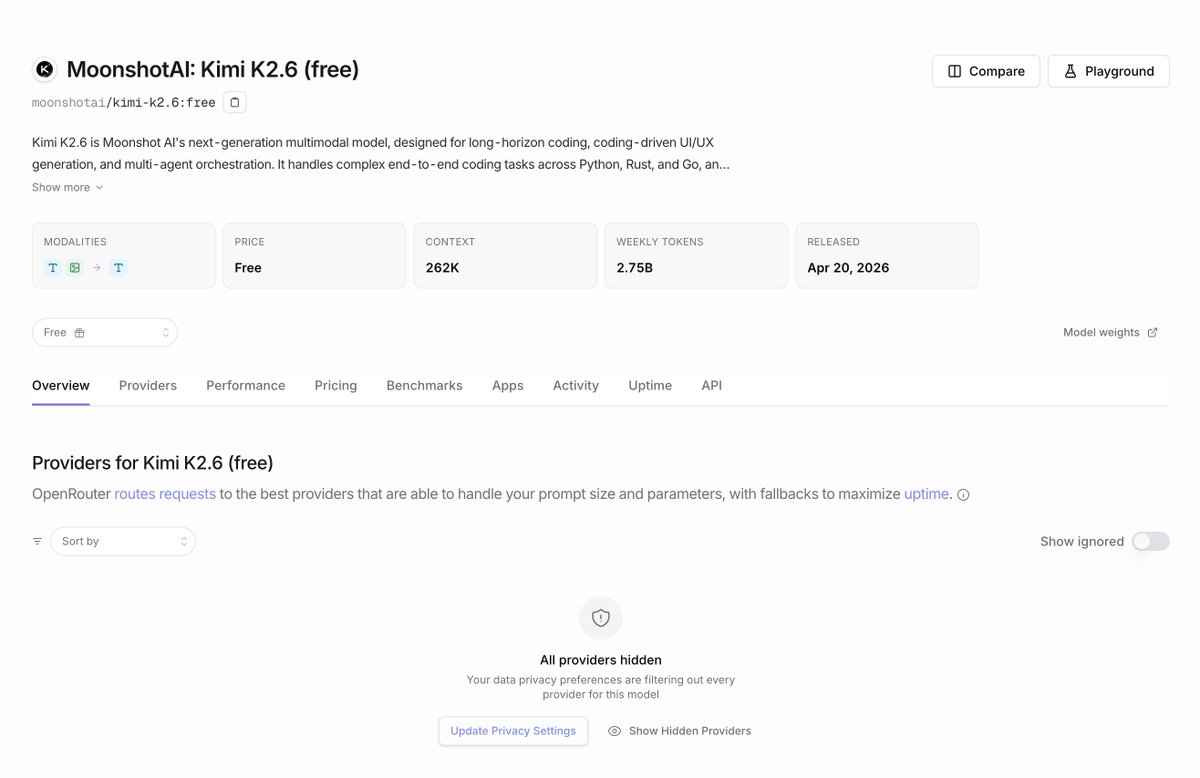The height and width of the screenshot is (778, 1200).
Task: Click the shield warning icon
Action: point(600,618)
